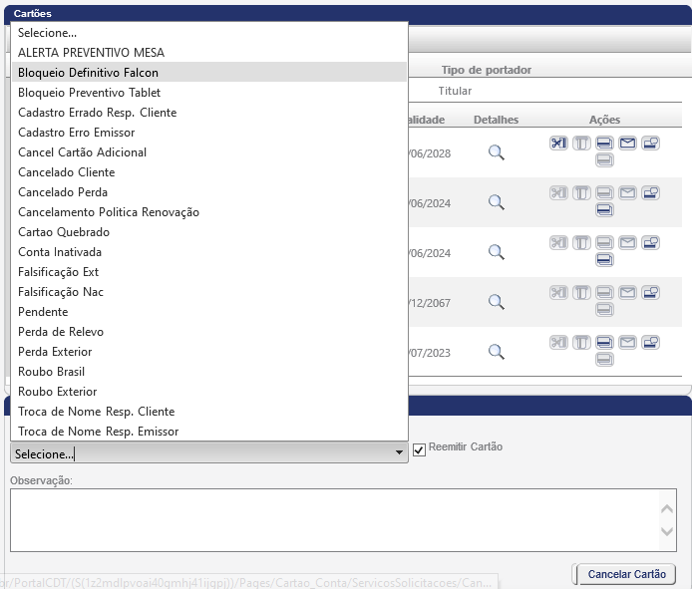Open details magnifier for card expiring 06/2028
Viewport: 692px width, 589px height.
pyautogui.click(x=496, y=152)
